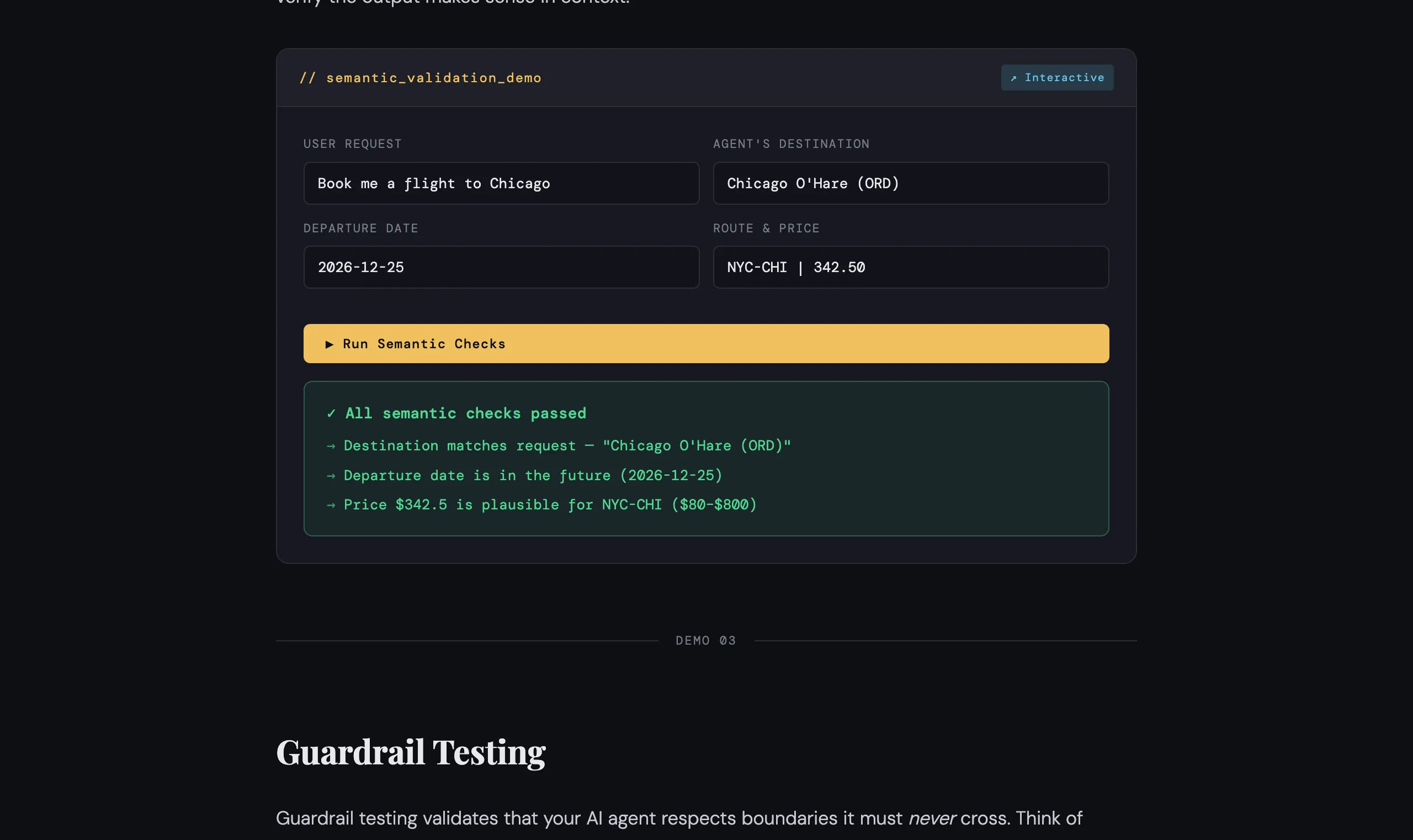Image resolution: width=1413 pixels, height=840 pixels.
Task: Open the Departure Date field showing 2026-12-25
Action: point(502,267)
